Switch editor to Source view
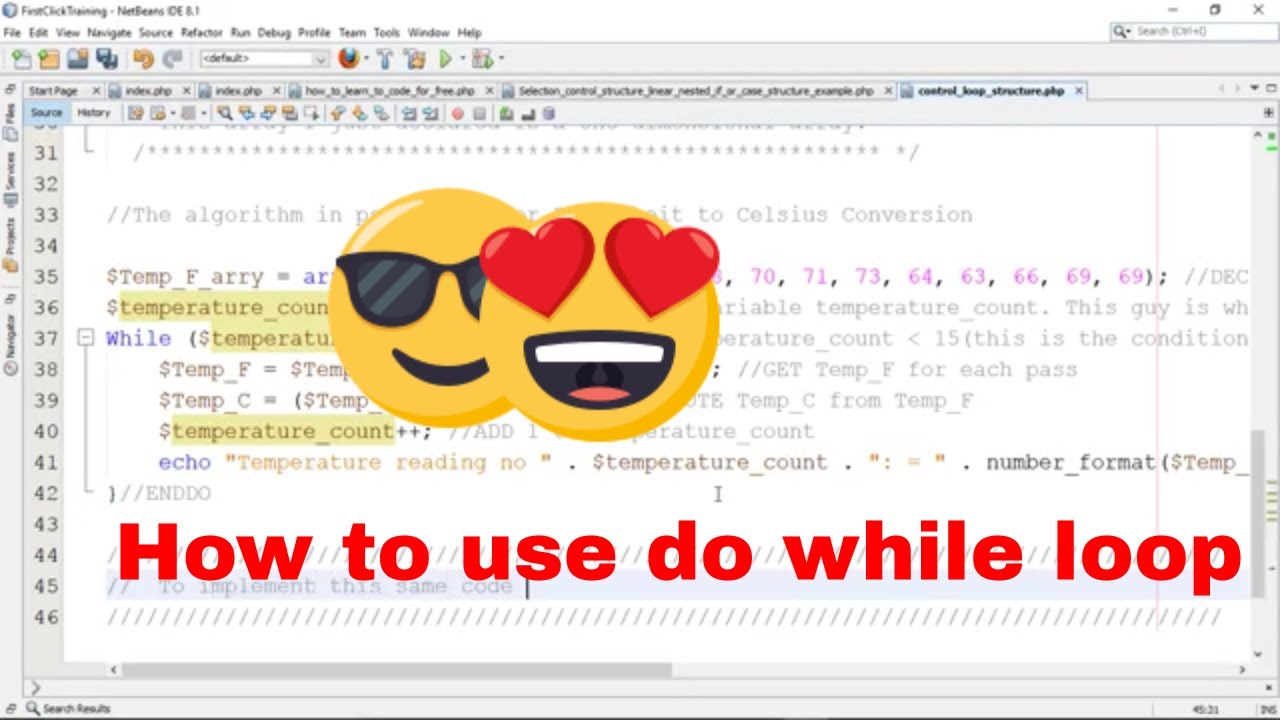Image resolution: width=1280 pixels, height=720 pixels. [x=46, y=113]
